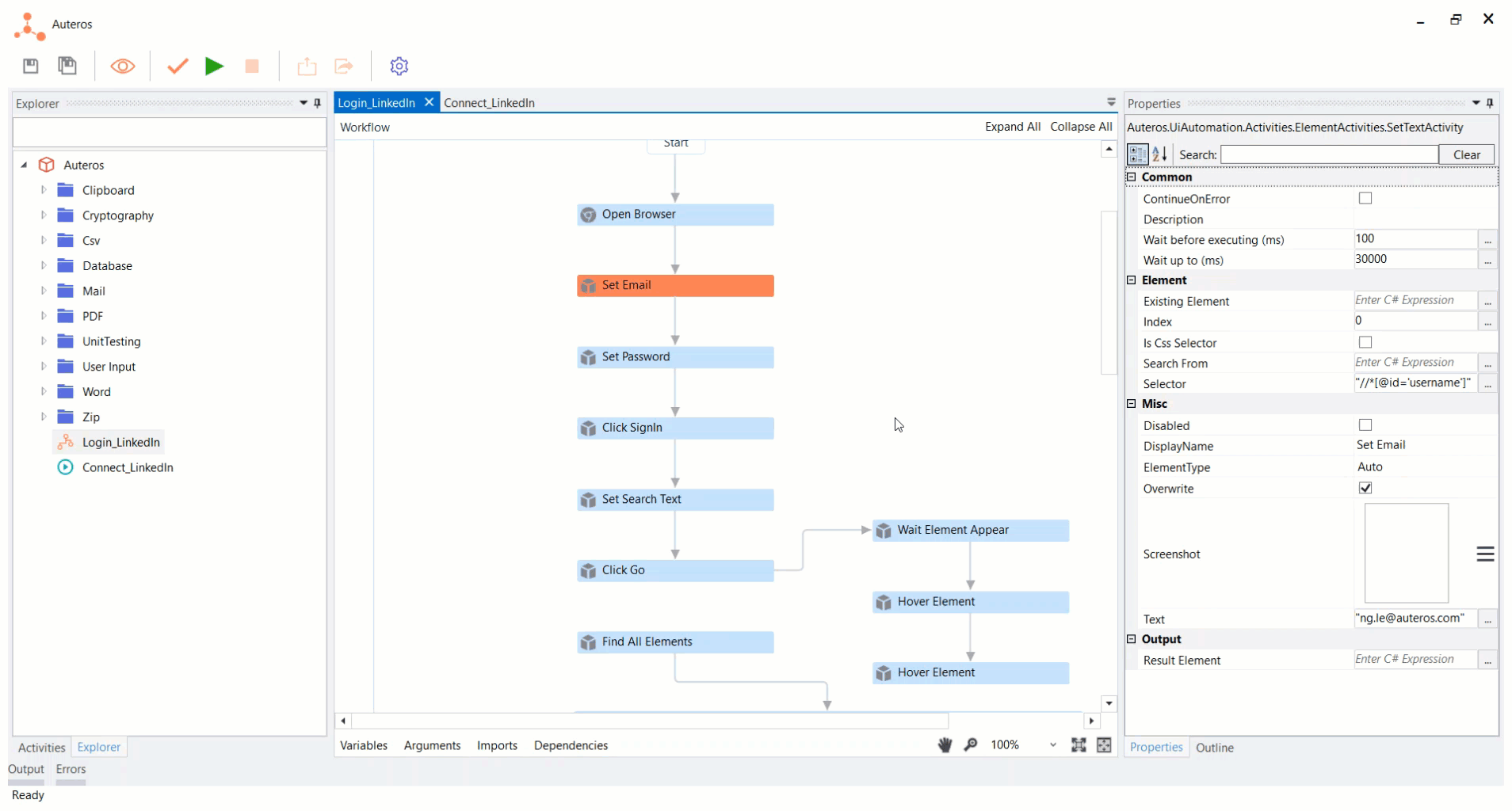Image resolution: width=1512 pixels, height=811 pixels.
Task: Run the workflow with the green play icon
Action: (x=214, y=66)
